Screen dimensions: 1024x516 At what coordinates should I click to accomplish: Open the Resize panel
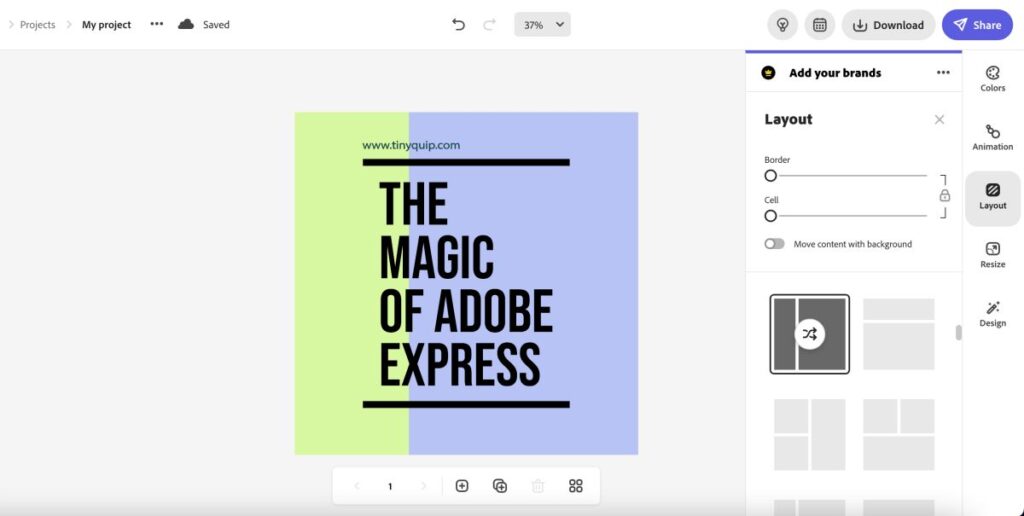(x=993, y=255)
